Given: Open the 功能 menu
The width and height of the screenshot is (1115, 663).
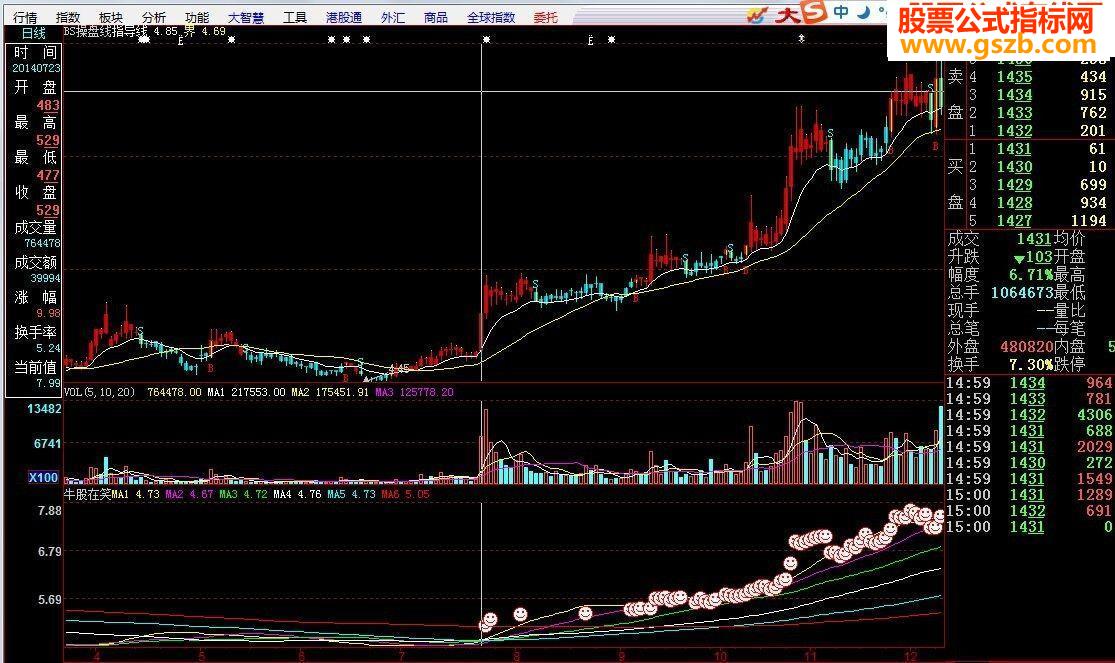Looking at the screenshot, I should click(x=196, y=17).
